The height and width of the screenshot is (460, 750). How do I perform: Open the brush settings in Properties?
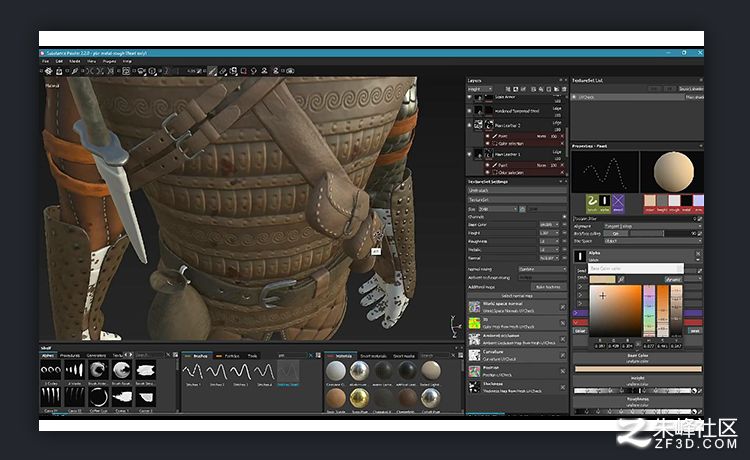(x=592, y=203)
